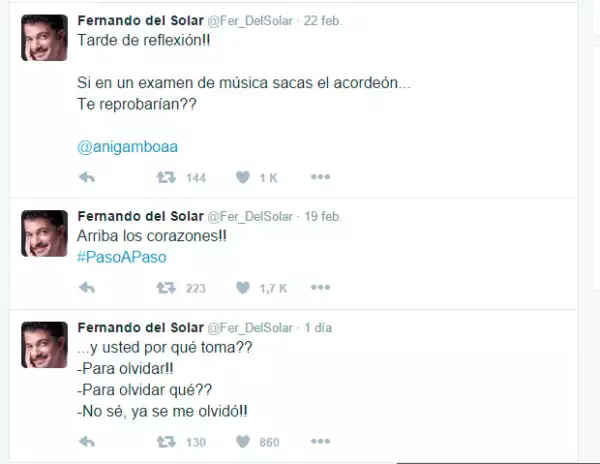The height and width of the screenshot is (464, 600).
Task: Retweet the tweet with 223 retweets
Action: click(x=165, y=288)
